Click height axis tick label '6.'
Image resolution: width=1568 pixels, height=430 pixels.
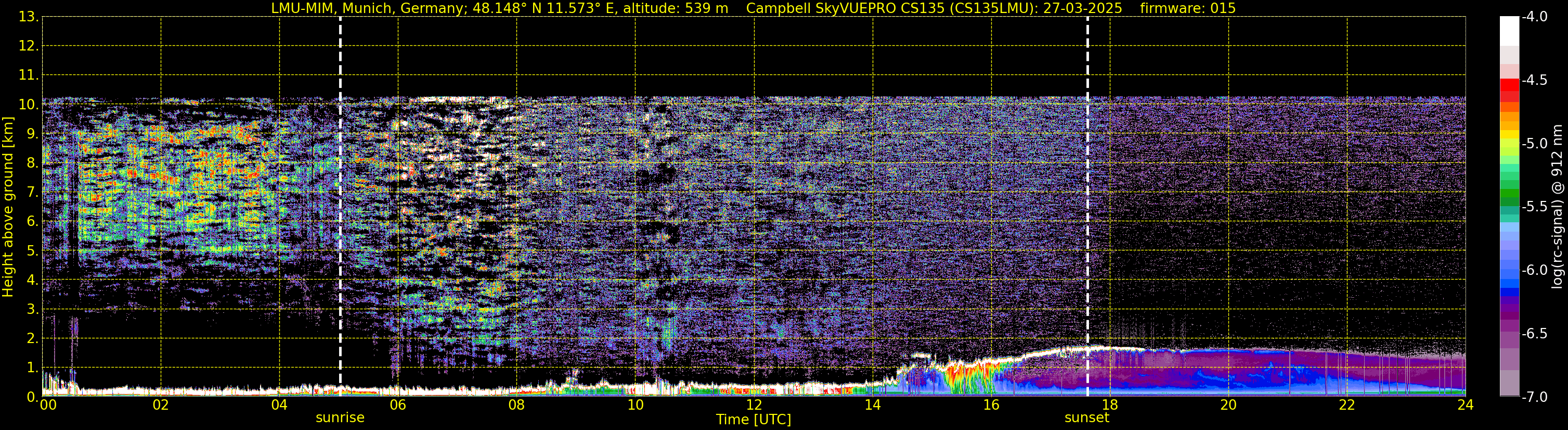tap(32, 222)
